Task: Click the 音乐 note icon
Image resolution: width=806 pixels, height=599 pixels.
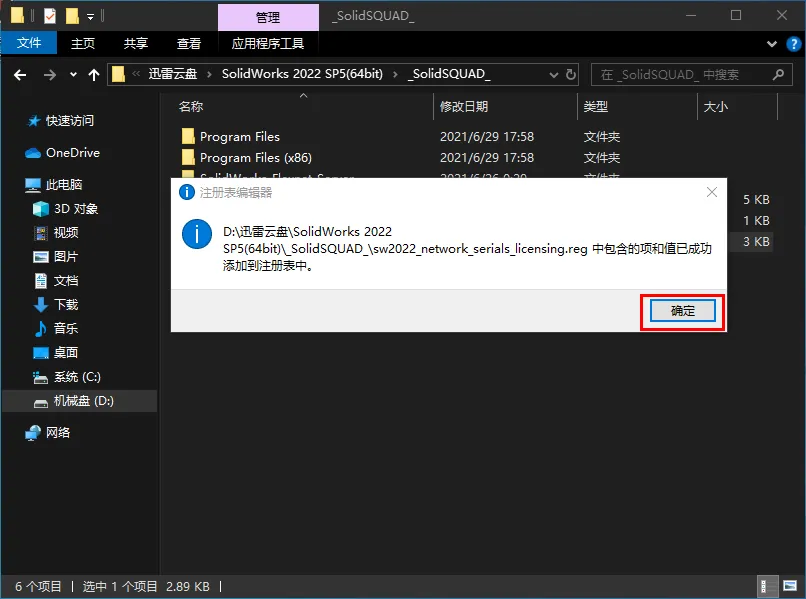Action: [x=40, y=329]
